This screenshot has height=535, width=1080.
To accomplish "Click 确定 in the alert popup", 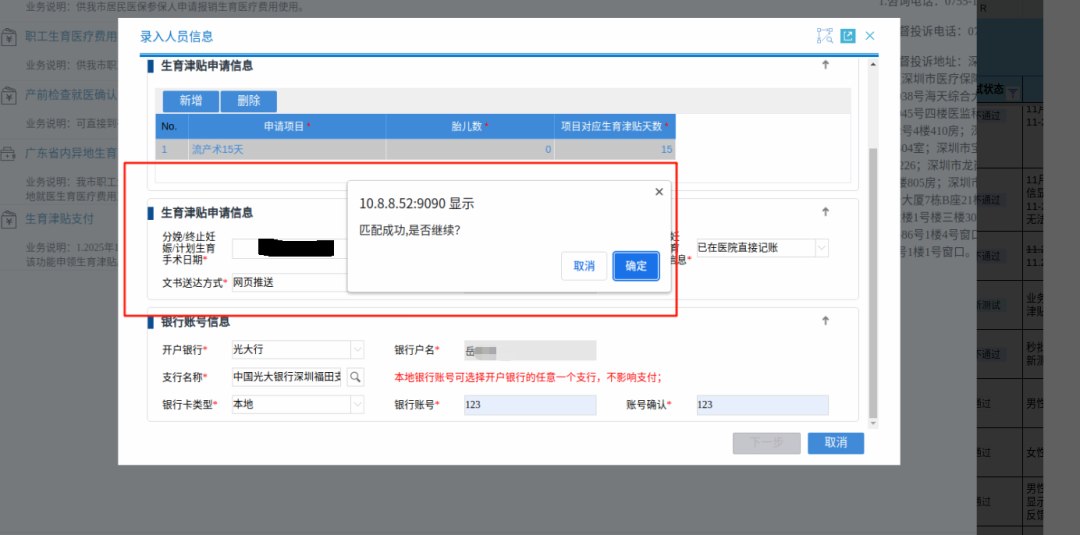I will 636,266.
